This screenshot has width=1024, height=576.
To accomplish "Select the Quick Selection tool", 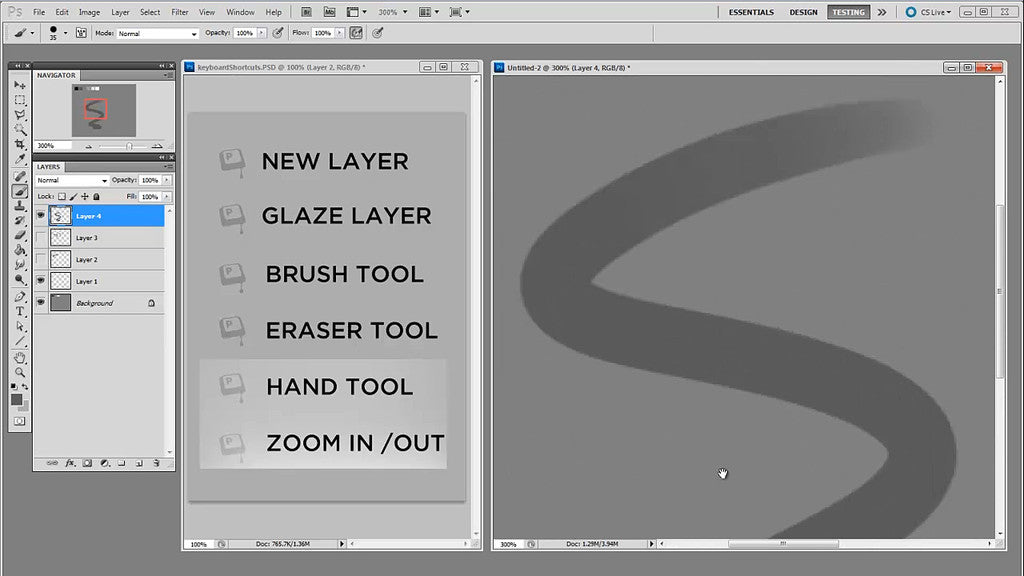I will tap(20, 130).
